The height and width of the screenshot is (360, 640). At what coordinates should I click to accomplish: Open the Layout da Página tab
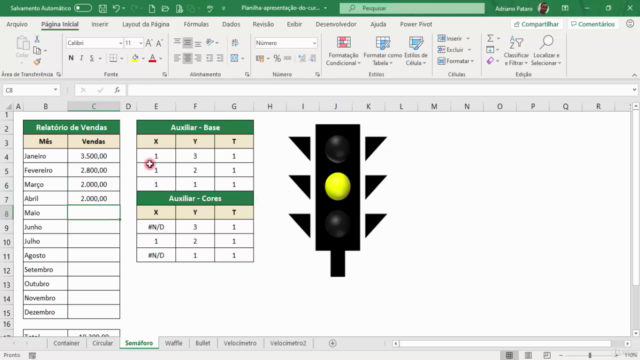coord(146,24)
